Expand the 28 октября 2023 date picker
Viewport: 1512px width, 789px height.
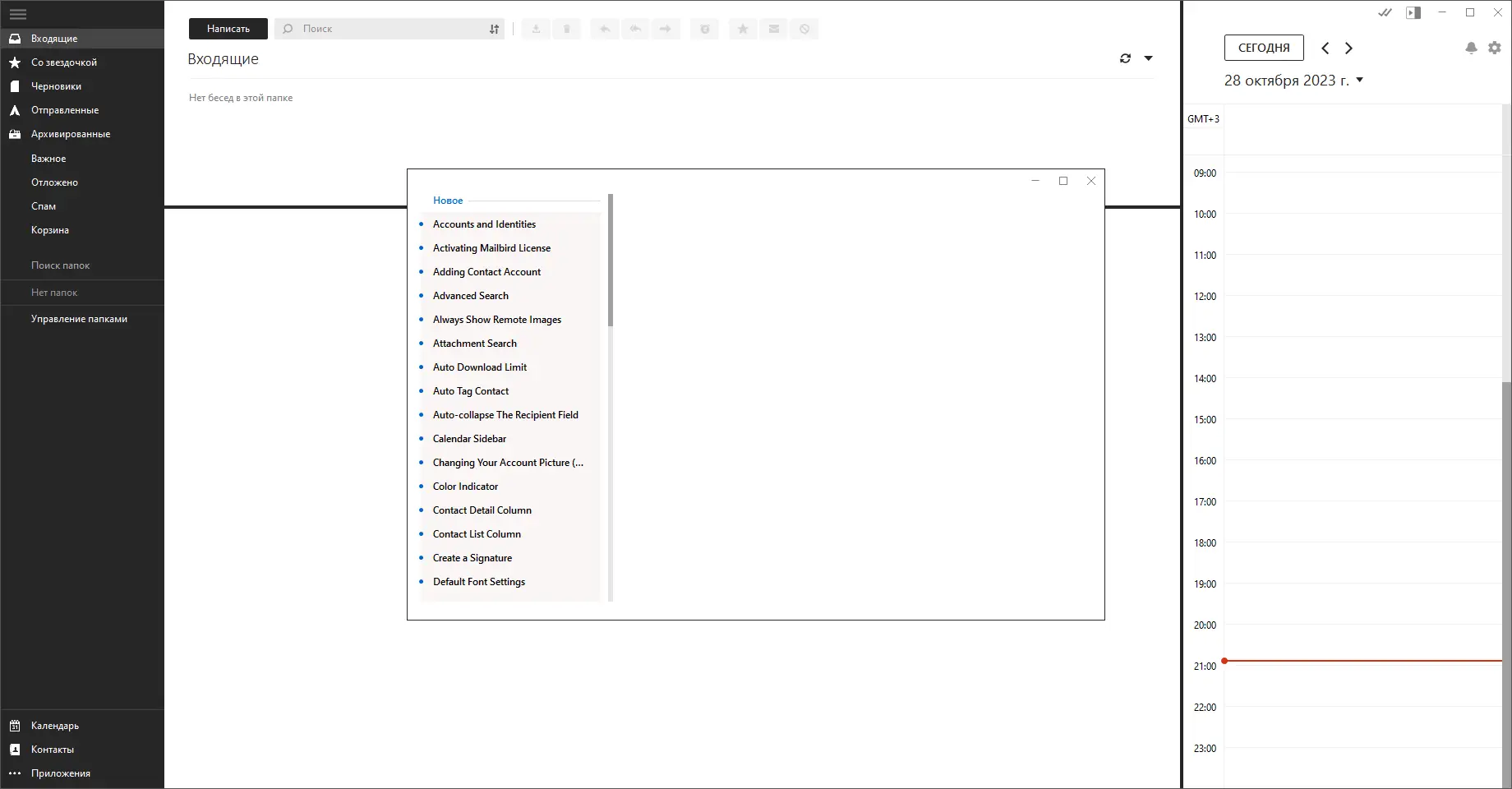[x=1360, y=80]
